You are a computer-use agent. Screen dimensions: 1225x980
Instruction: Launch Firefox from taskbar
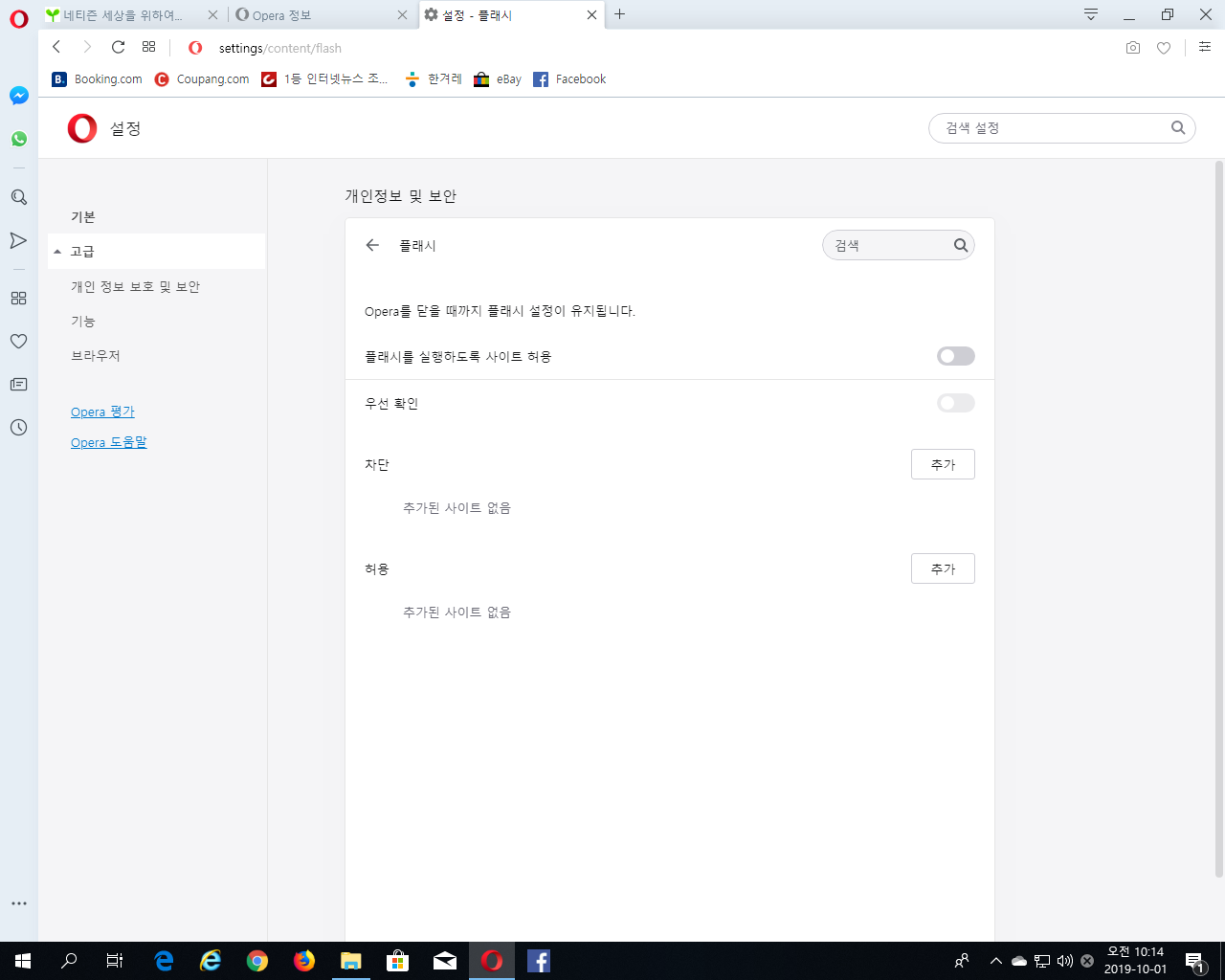(304, 961)
